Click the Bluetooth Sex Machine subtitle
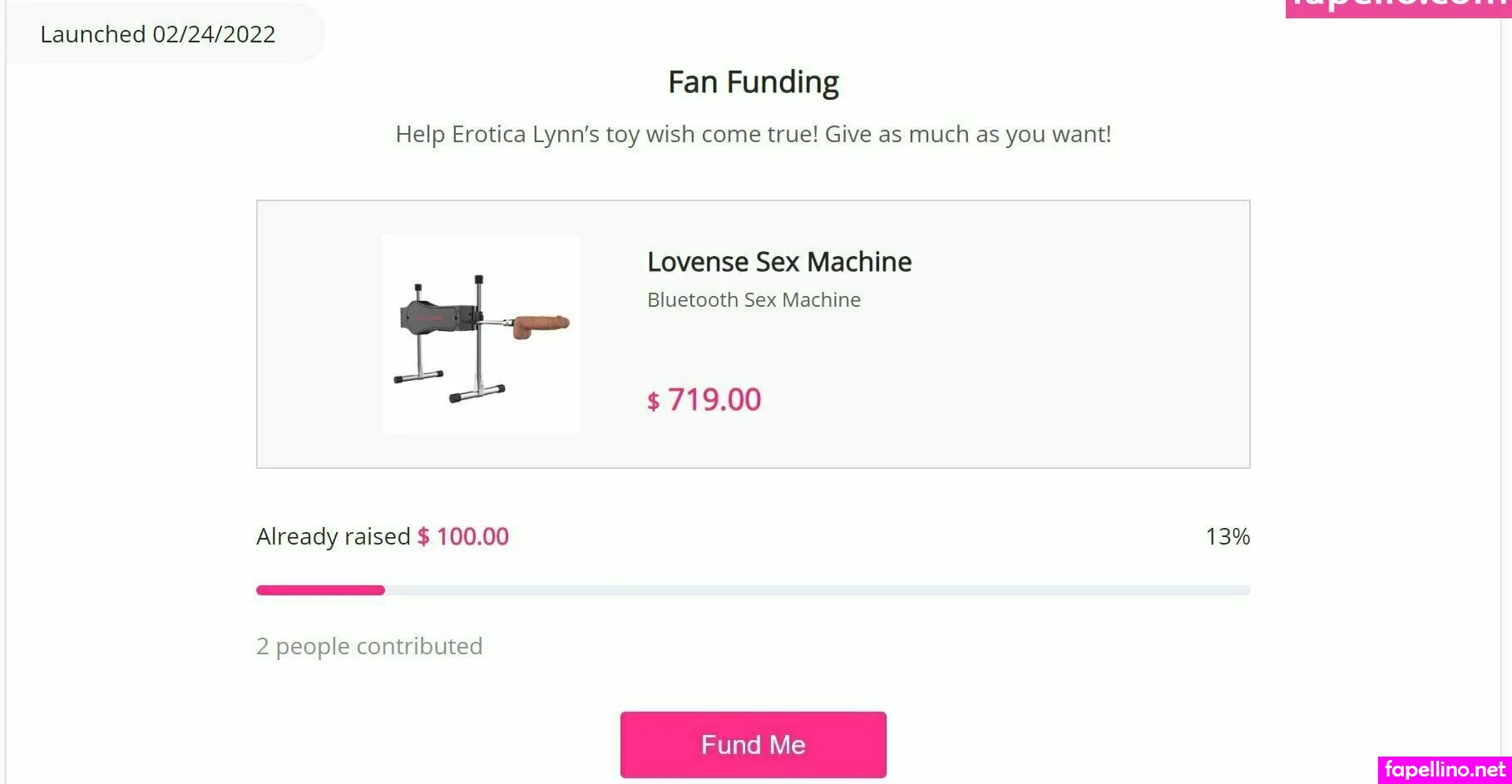This screenshot has width=1512, height=784. [754, 299]
